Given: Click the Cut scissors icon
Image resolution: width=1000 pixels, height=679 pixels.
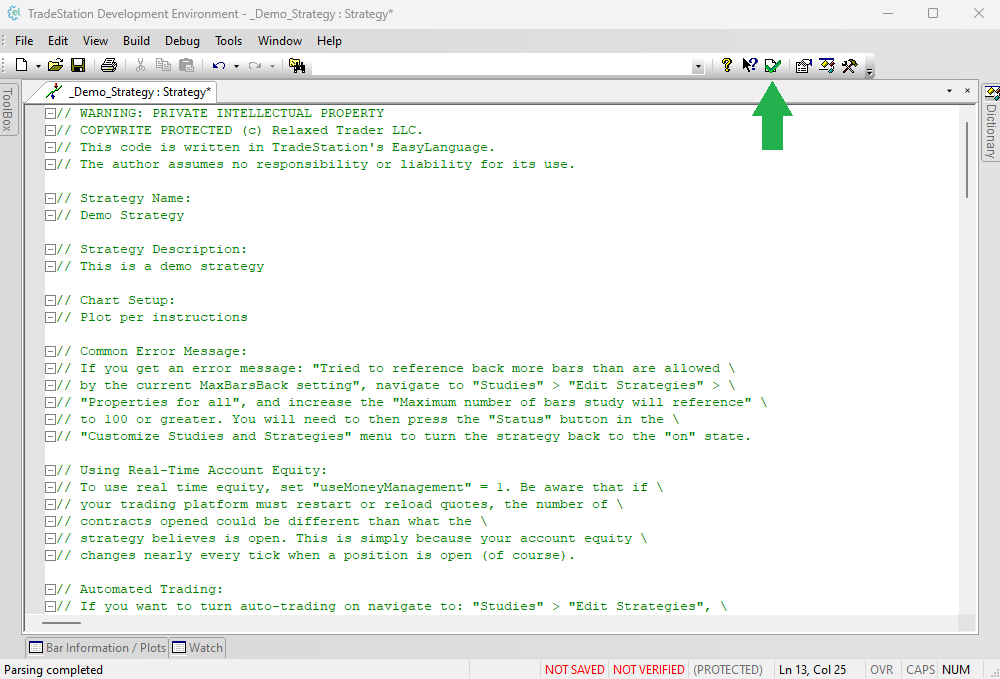Looking at the screenshot, I should tap(140, 65).
